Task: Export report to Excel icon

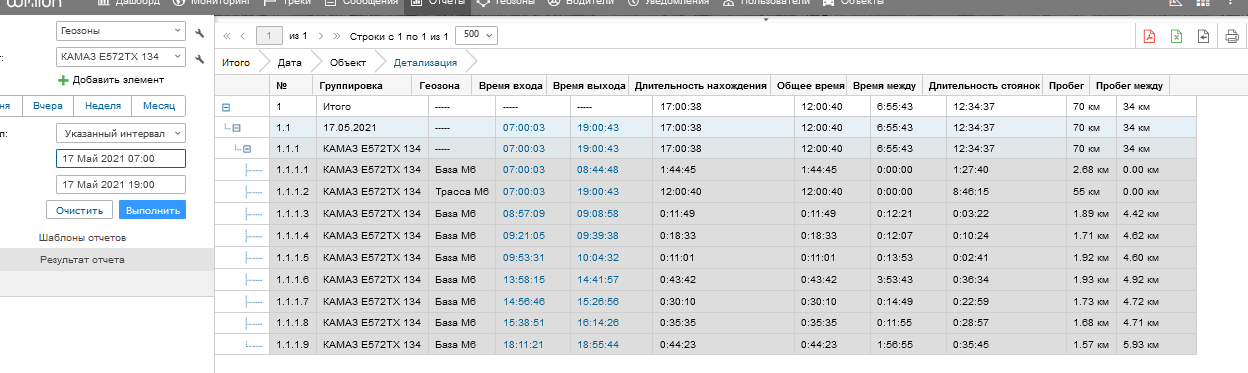Action: 1177,36
